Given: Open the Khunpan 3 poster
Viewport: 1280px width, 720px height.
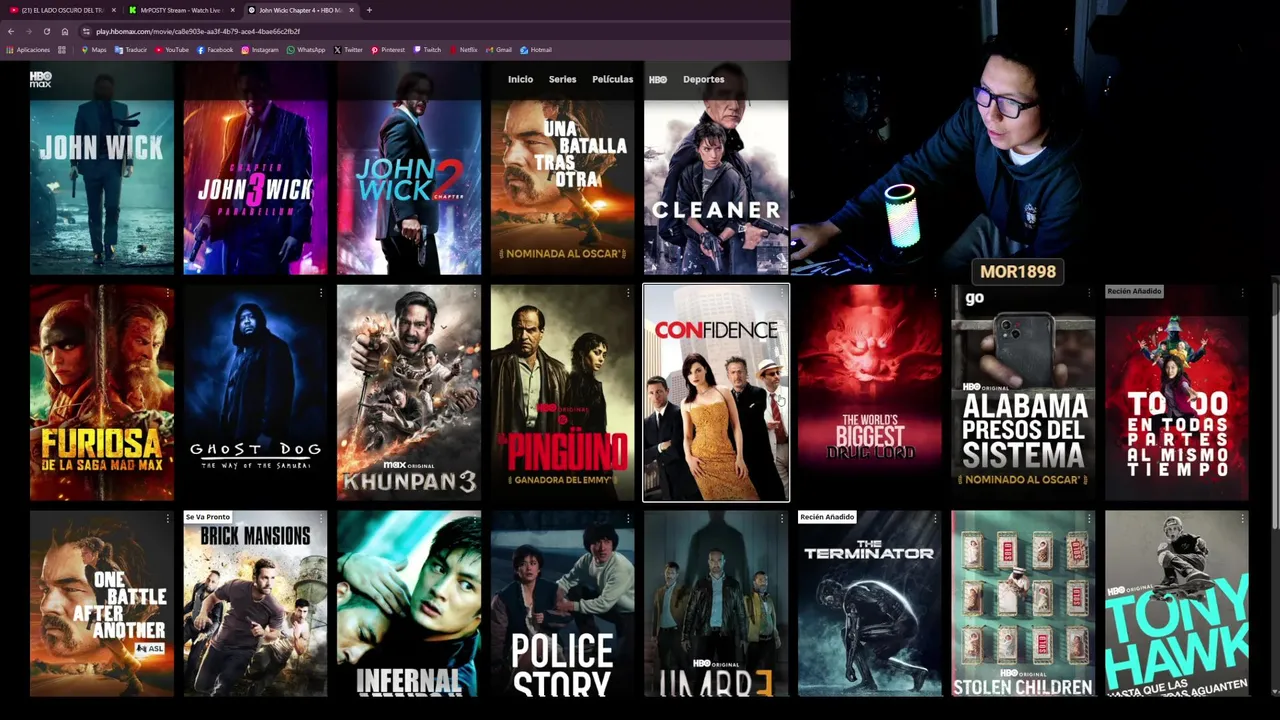Looking at the screenshot, I should [408, 392].
